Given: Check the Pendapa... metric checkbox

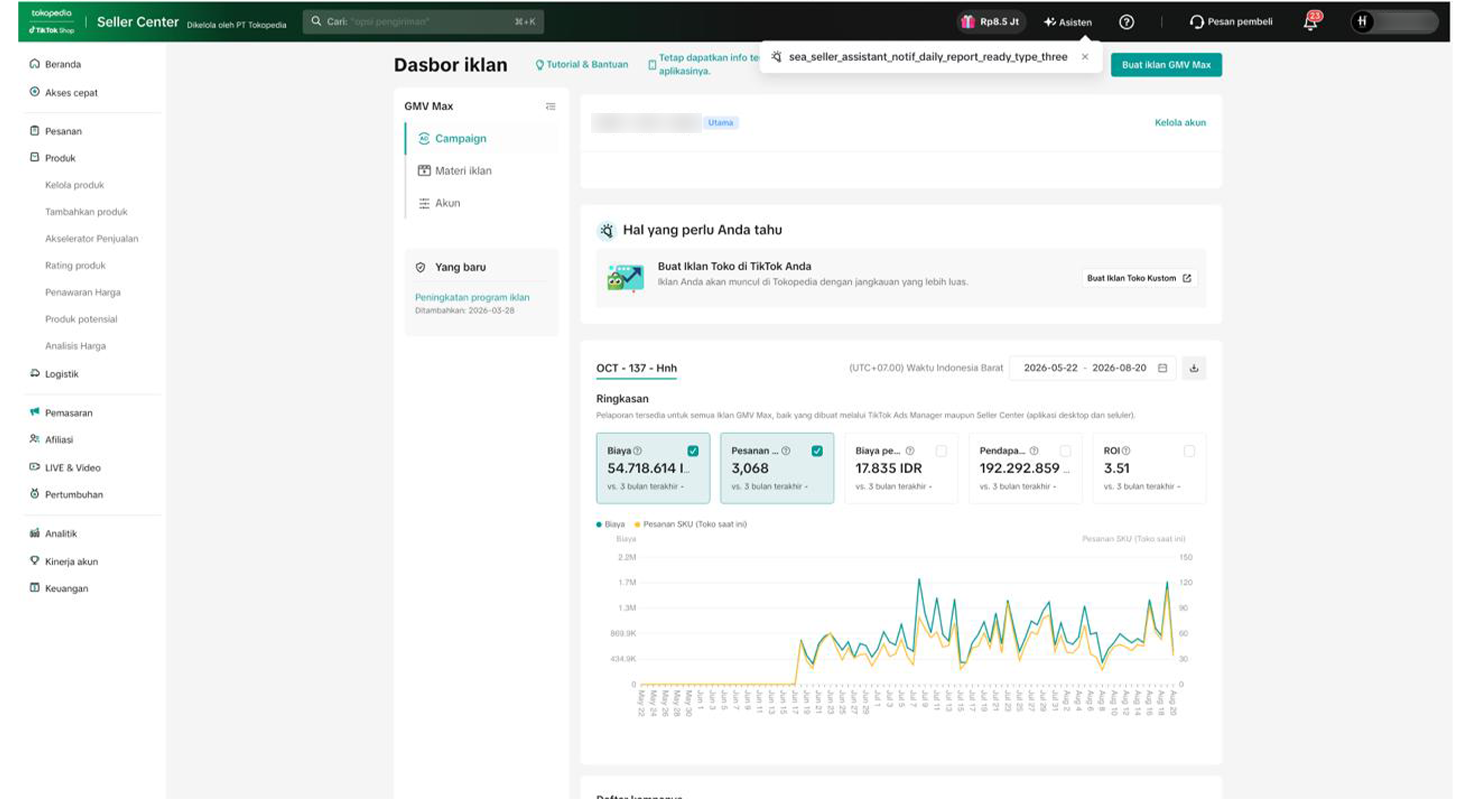Looking at the screenshot, I should [1065, 451].
